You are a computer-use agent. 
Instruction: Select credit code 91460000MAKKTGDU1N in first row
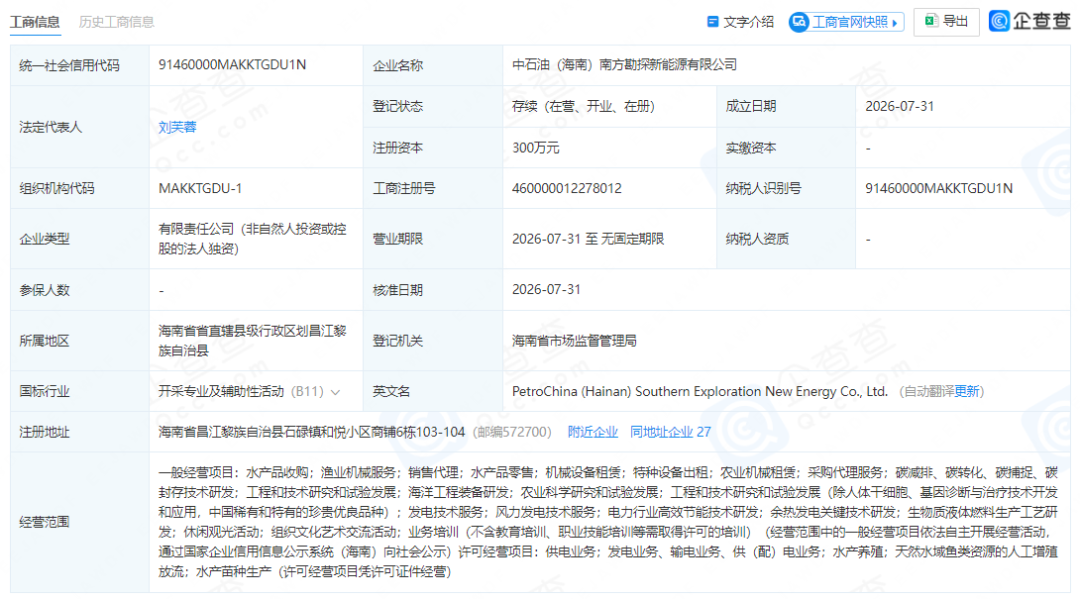pyautogui.click(x=232, y=65)
